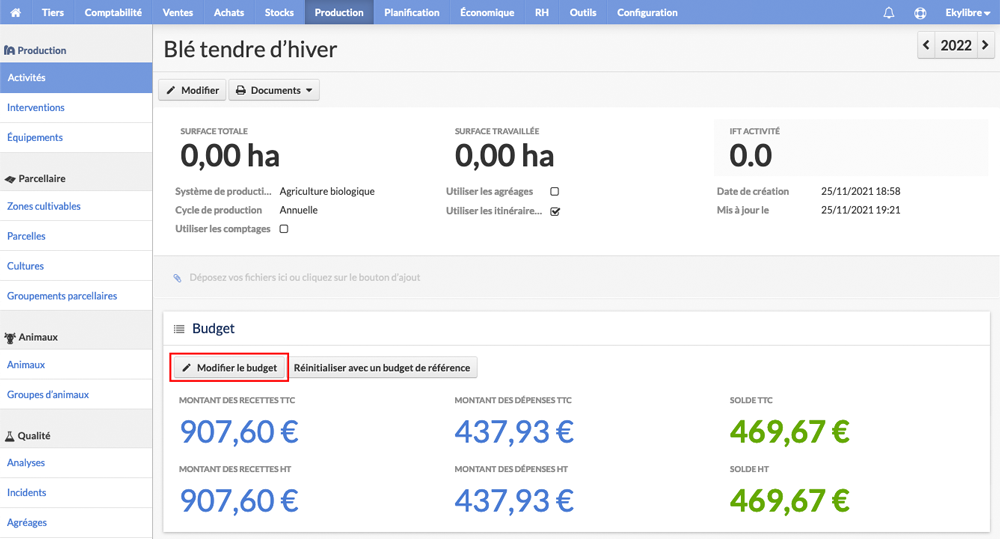1000x539 pixels.
Task: Open the Ekylibre user menu
Action: click(967, 12)
